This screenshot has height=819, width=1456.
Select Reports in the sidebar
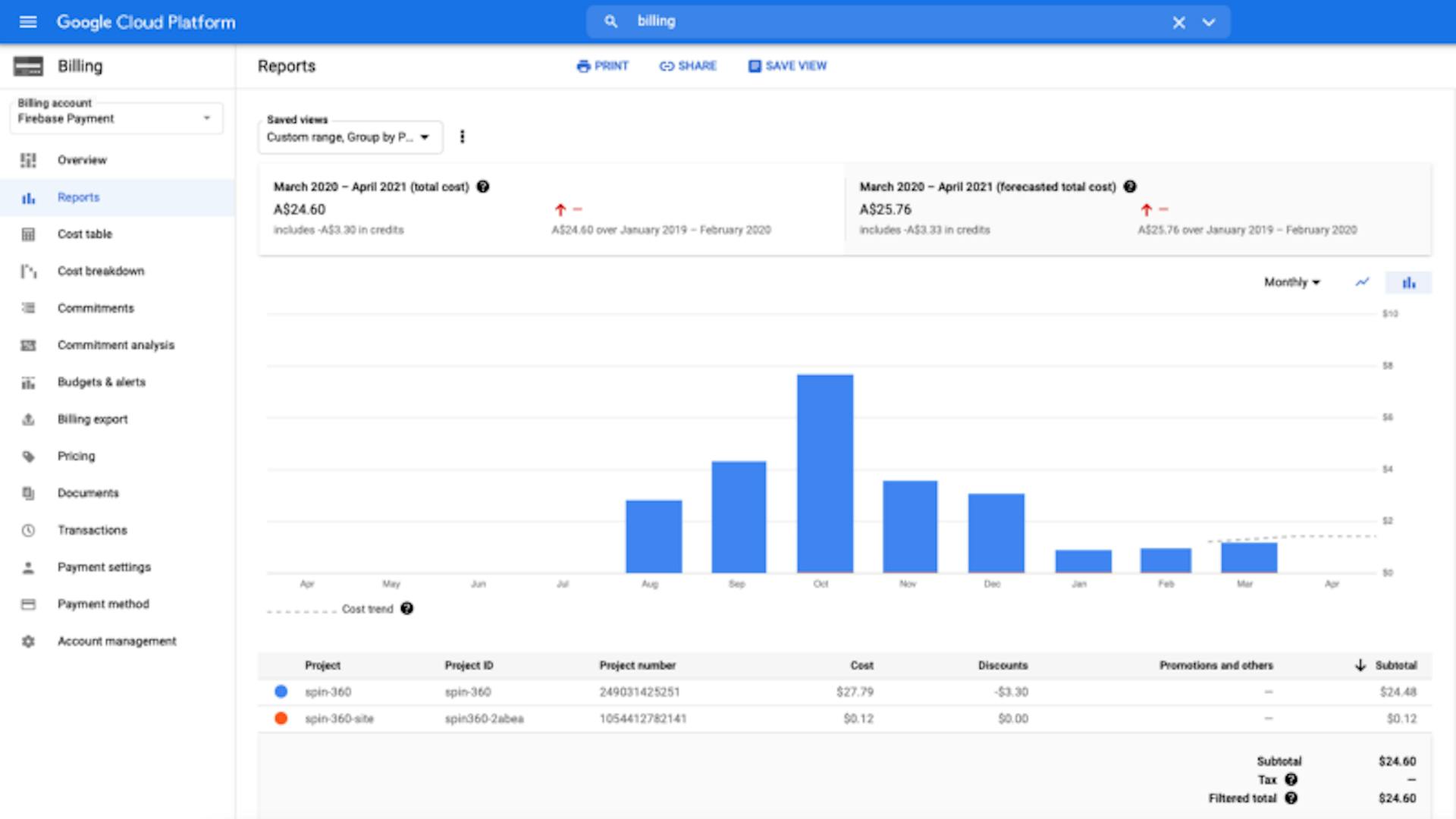tap(118, 197)
